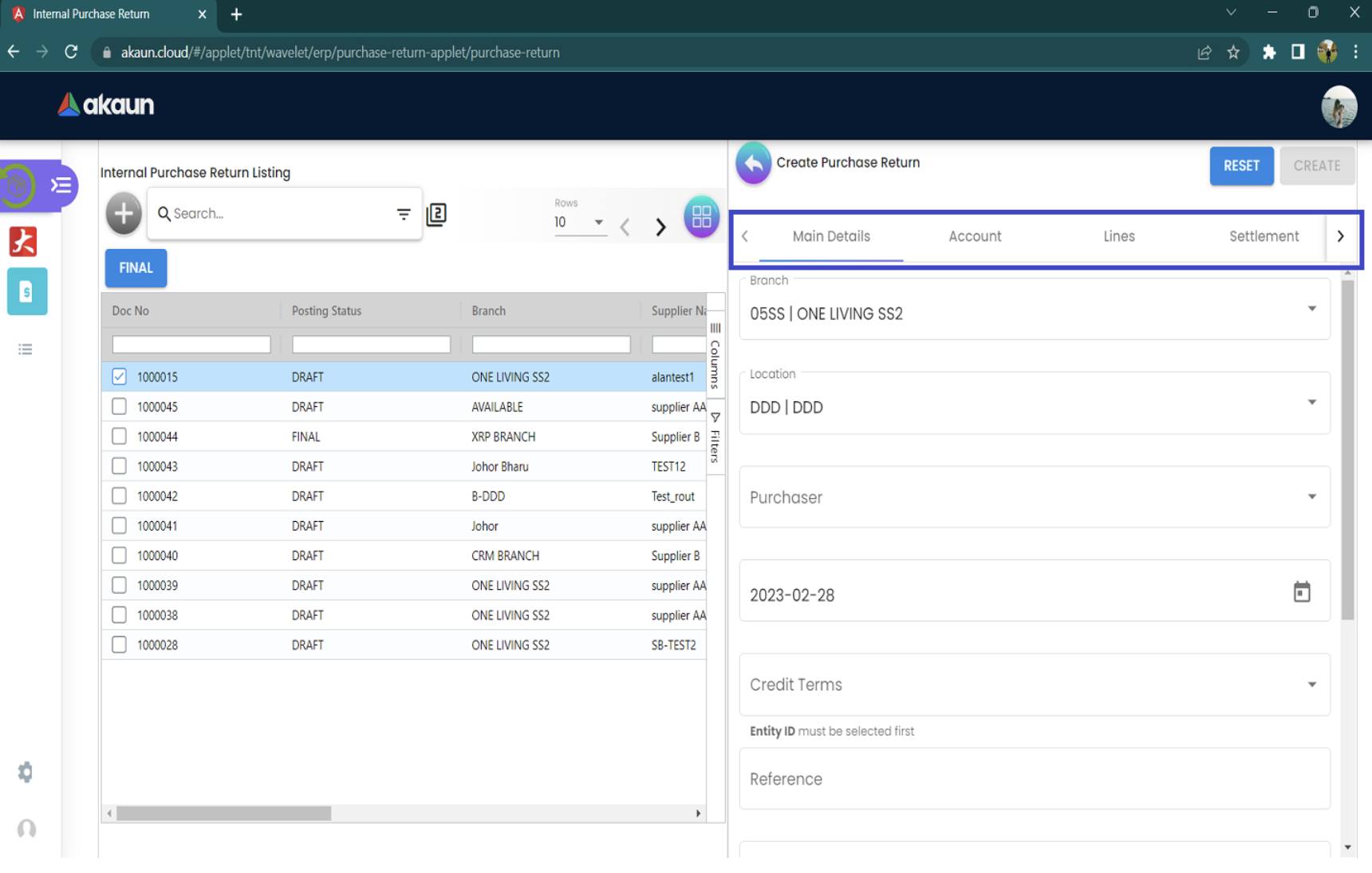This screenshot has width=1372, height=873.
Task: Open the Lines tab
Action: point(1118,236)
